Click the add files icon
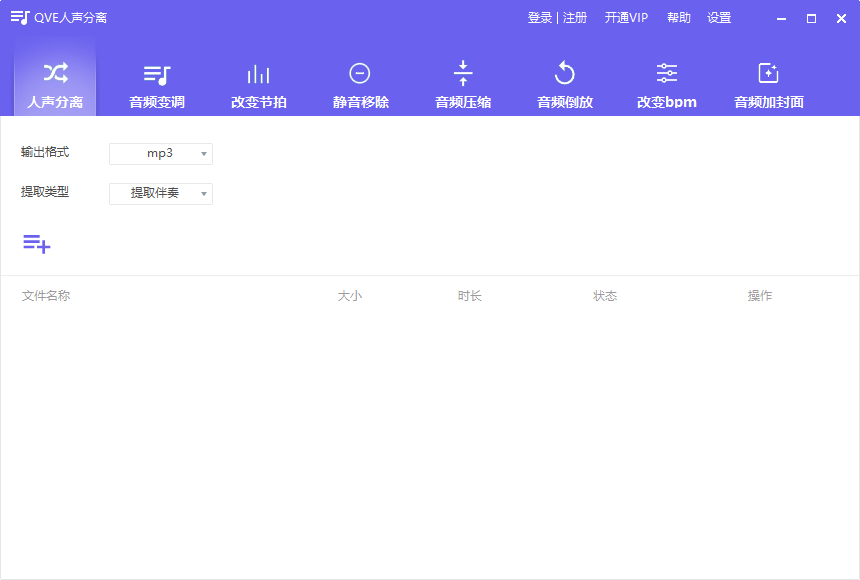860x580 pixels. pyautogui.click(x=37, y=243)
